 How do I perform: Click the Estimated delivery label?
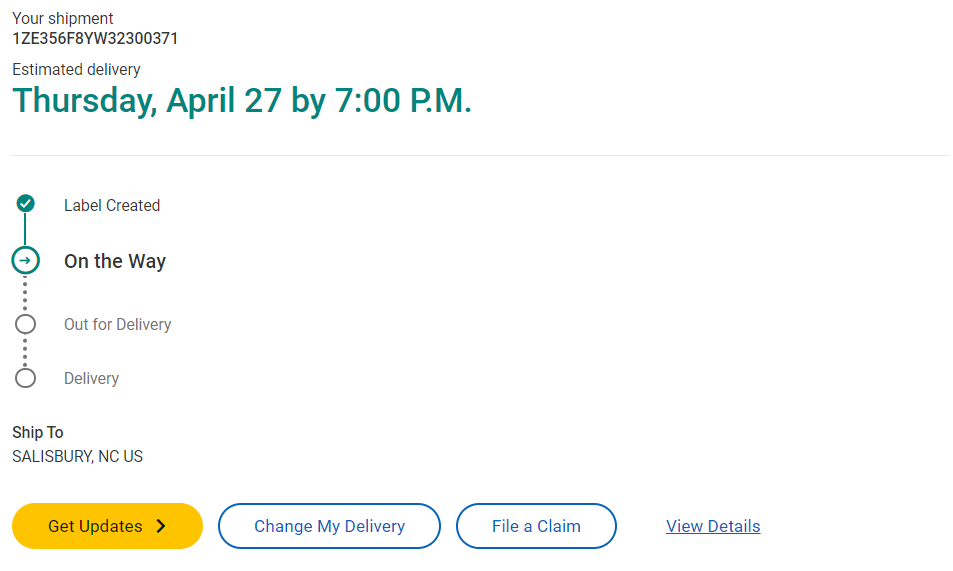tap(76, 69)
